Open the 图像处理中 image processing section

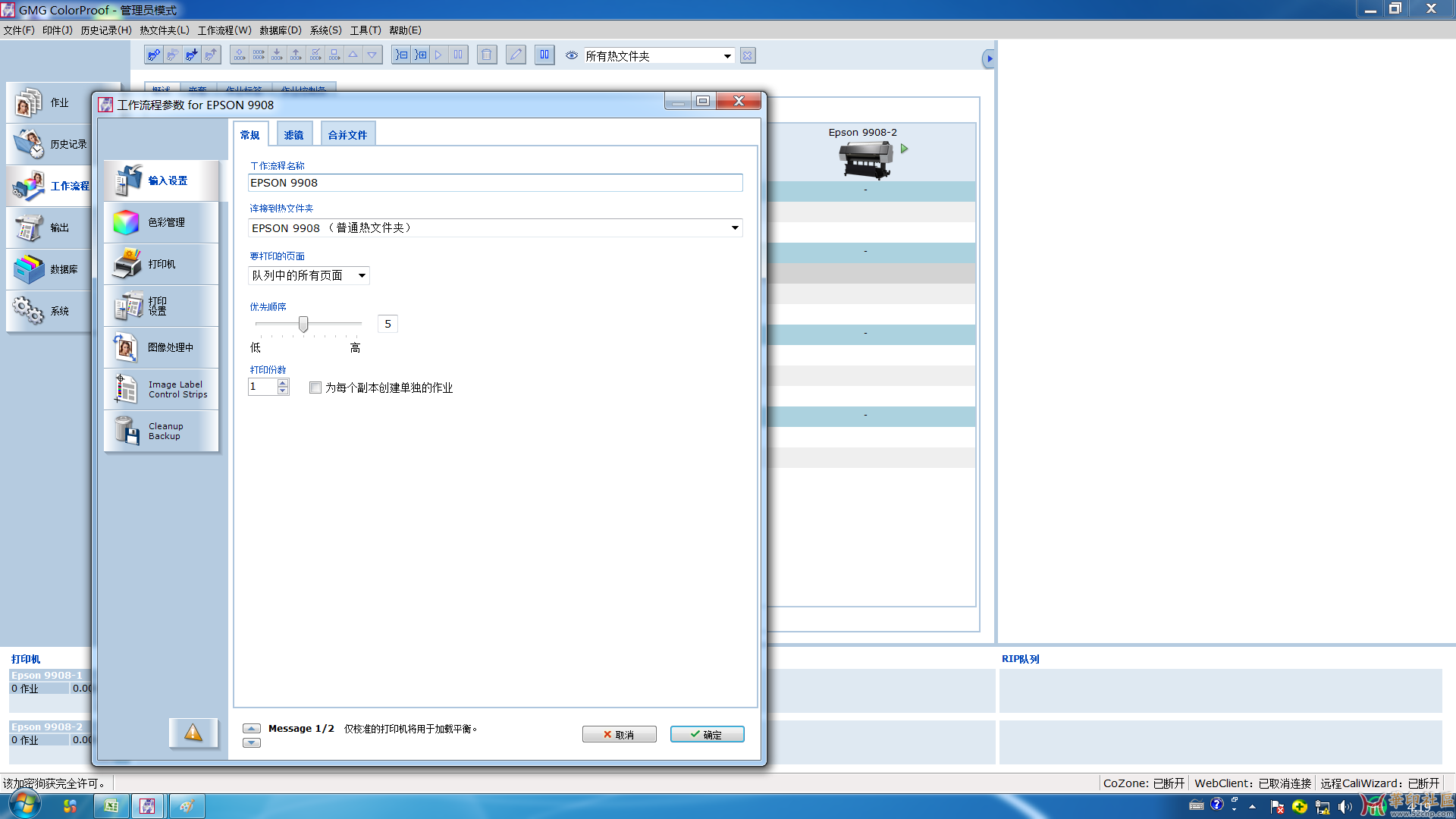click(162, 347)
